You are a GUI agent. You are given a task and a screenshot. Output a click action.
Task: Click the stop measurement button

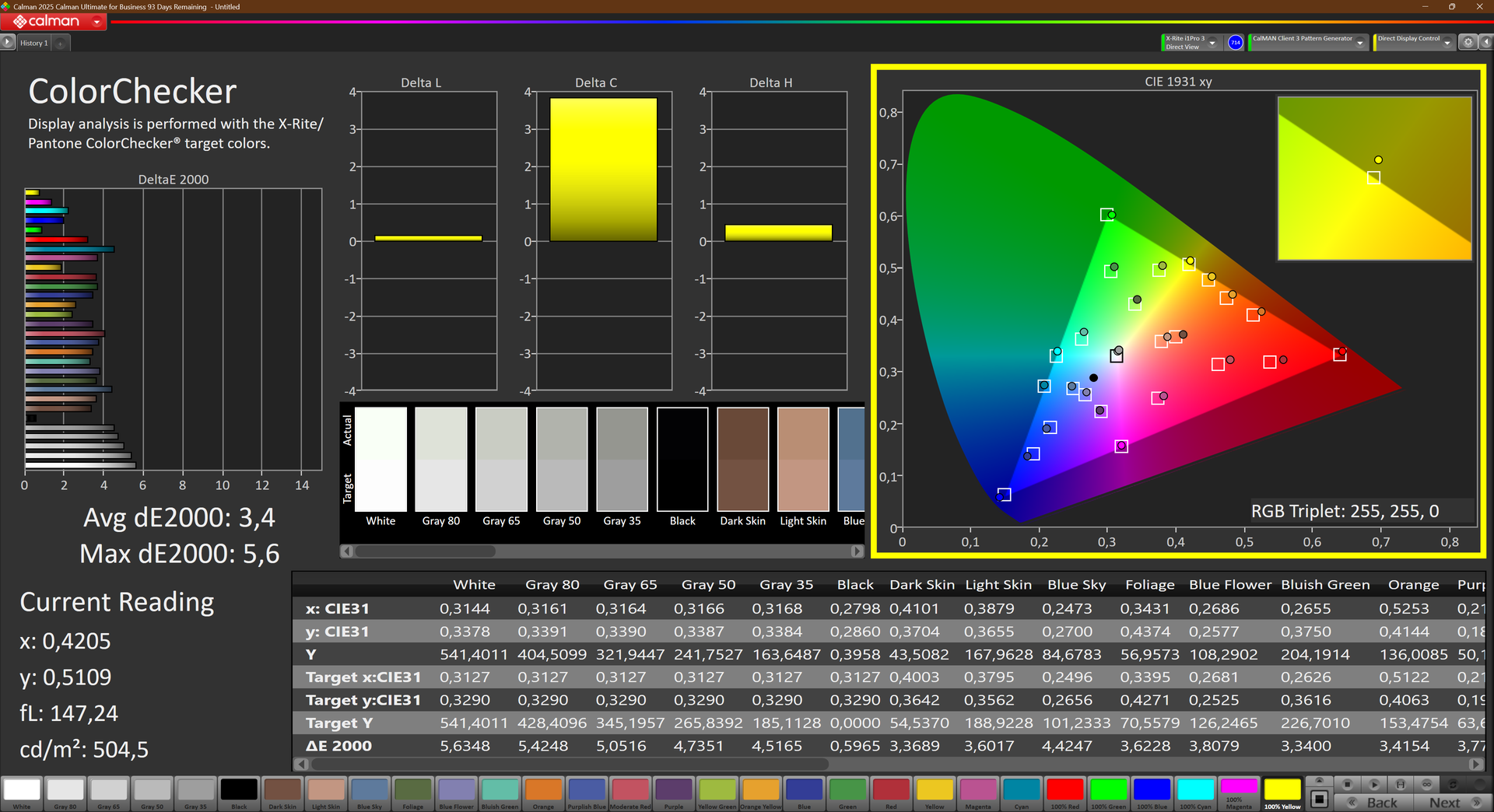click(x=1348, y=784)
